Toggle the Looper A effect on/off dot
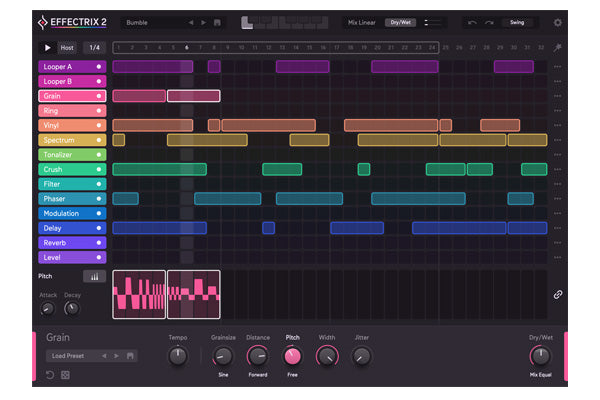The image size is (600, 400). pos(98,67)
